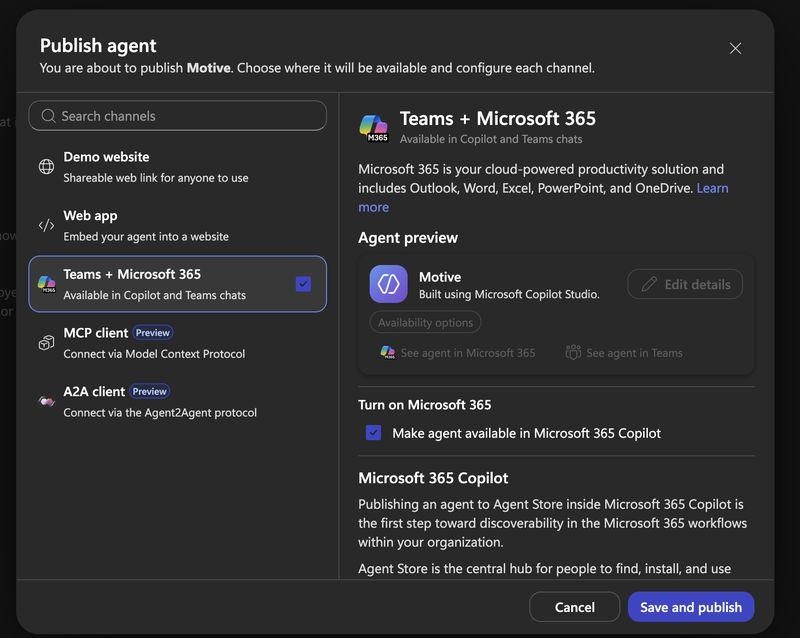Click the Copilot icon beside See agent in Microsoft 365

(x=388, y=352)
